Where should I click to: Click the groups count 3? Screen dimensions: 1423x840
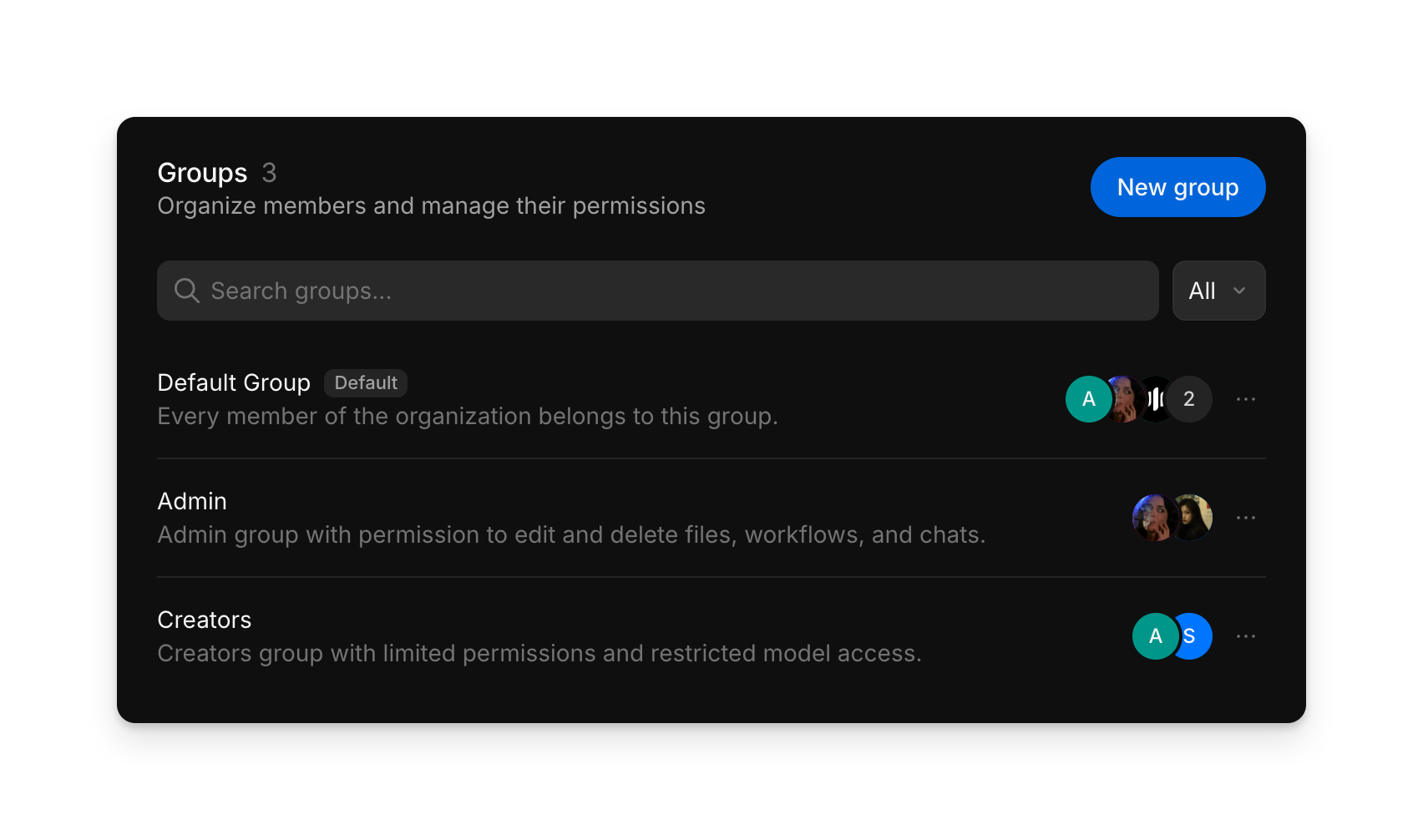269,173
